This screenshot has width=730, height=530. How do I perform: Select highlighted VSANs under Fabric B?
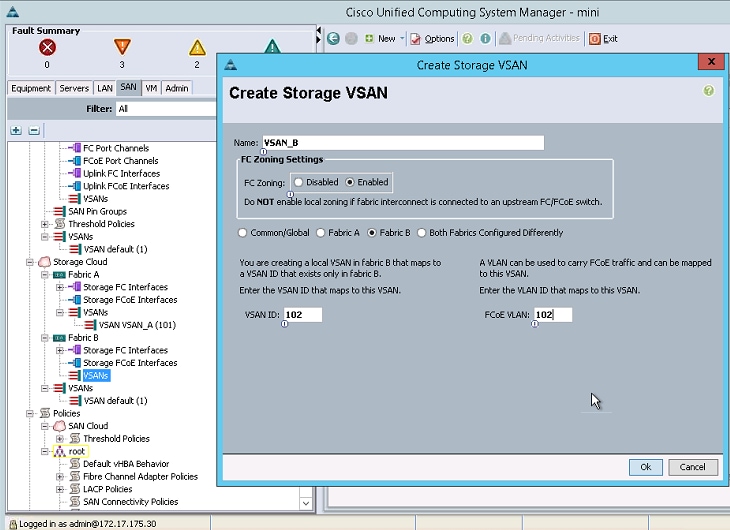(x=95, y=375)
